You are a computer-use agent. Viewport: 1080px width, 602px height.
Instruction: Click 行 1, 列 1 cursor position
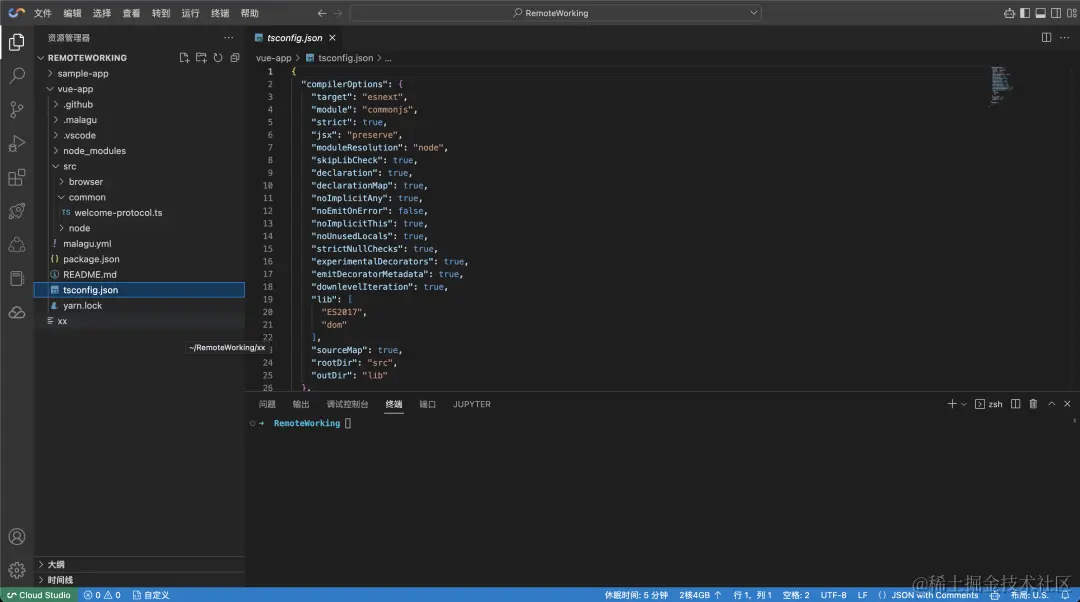click(x=752, y=595)
